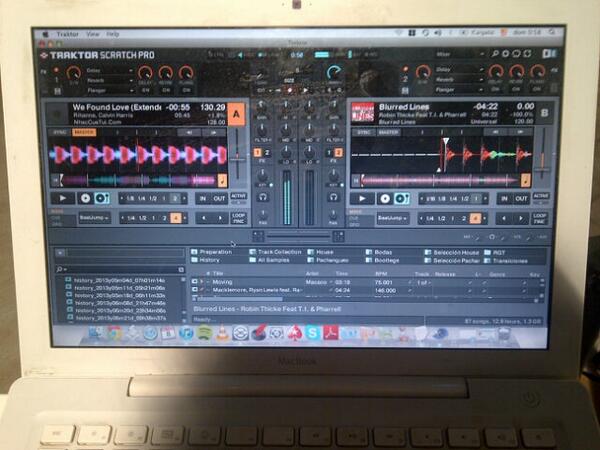Open Traktor preferences gear icon
Image resolution: width=600 pixels, height=450 pixels.
point(505,54)
